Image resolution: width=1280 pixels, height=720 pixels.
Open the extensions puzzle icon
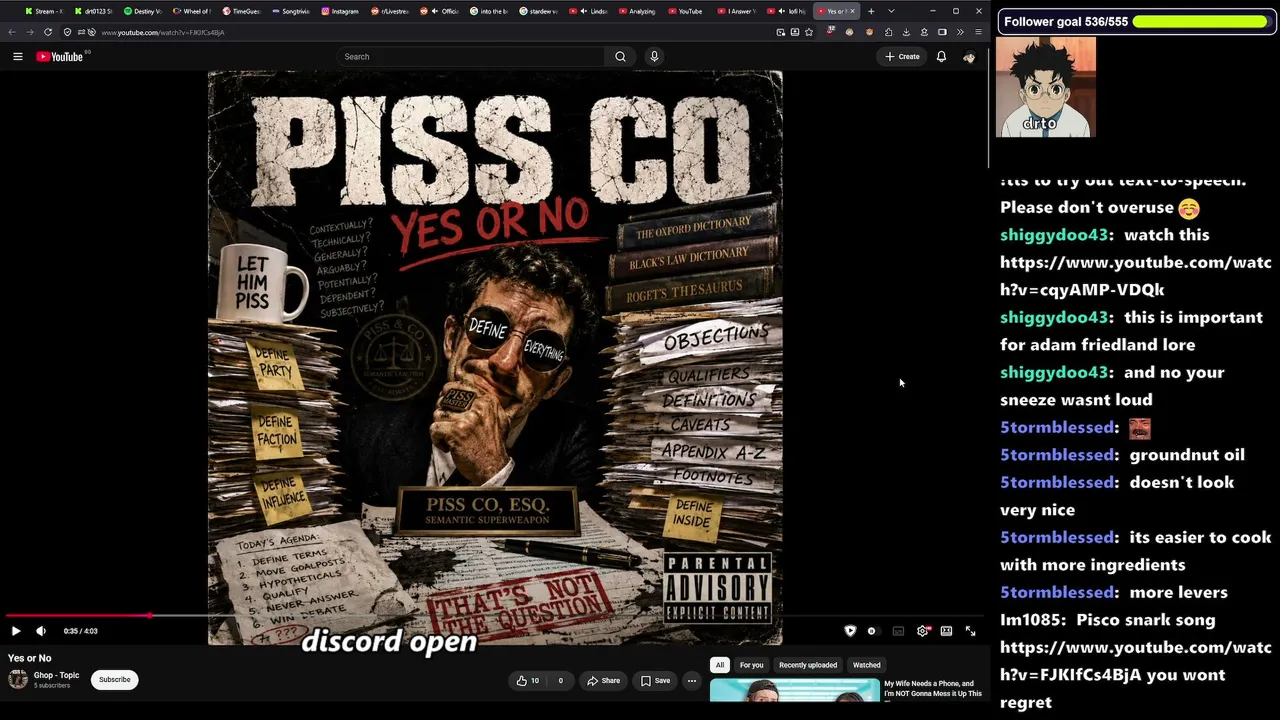[x=888, y=32]
